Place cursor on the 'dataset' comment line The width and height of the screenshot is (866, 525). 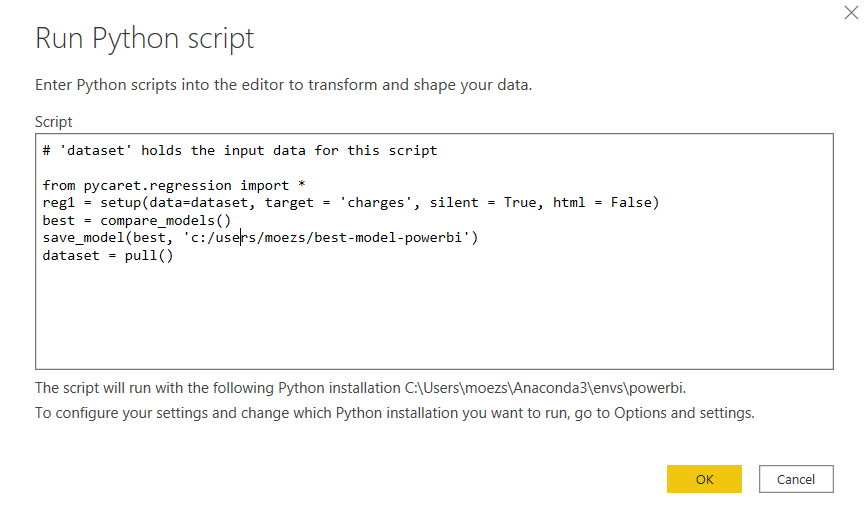(x=240, y=150)
